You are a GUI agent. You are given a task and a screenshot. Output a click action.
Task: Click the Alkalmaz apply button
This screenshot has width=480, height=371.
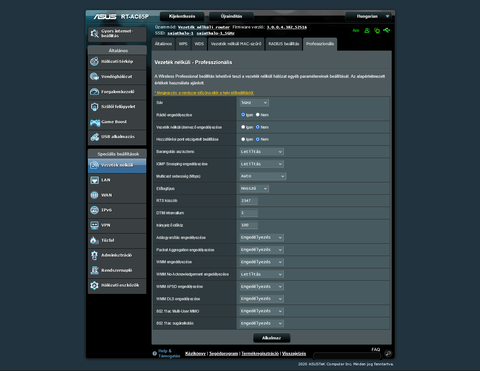[x=271, y=338]
